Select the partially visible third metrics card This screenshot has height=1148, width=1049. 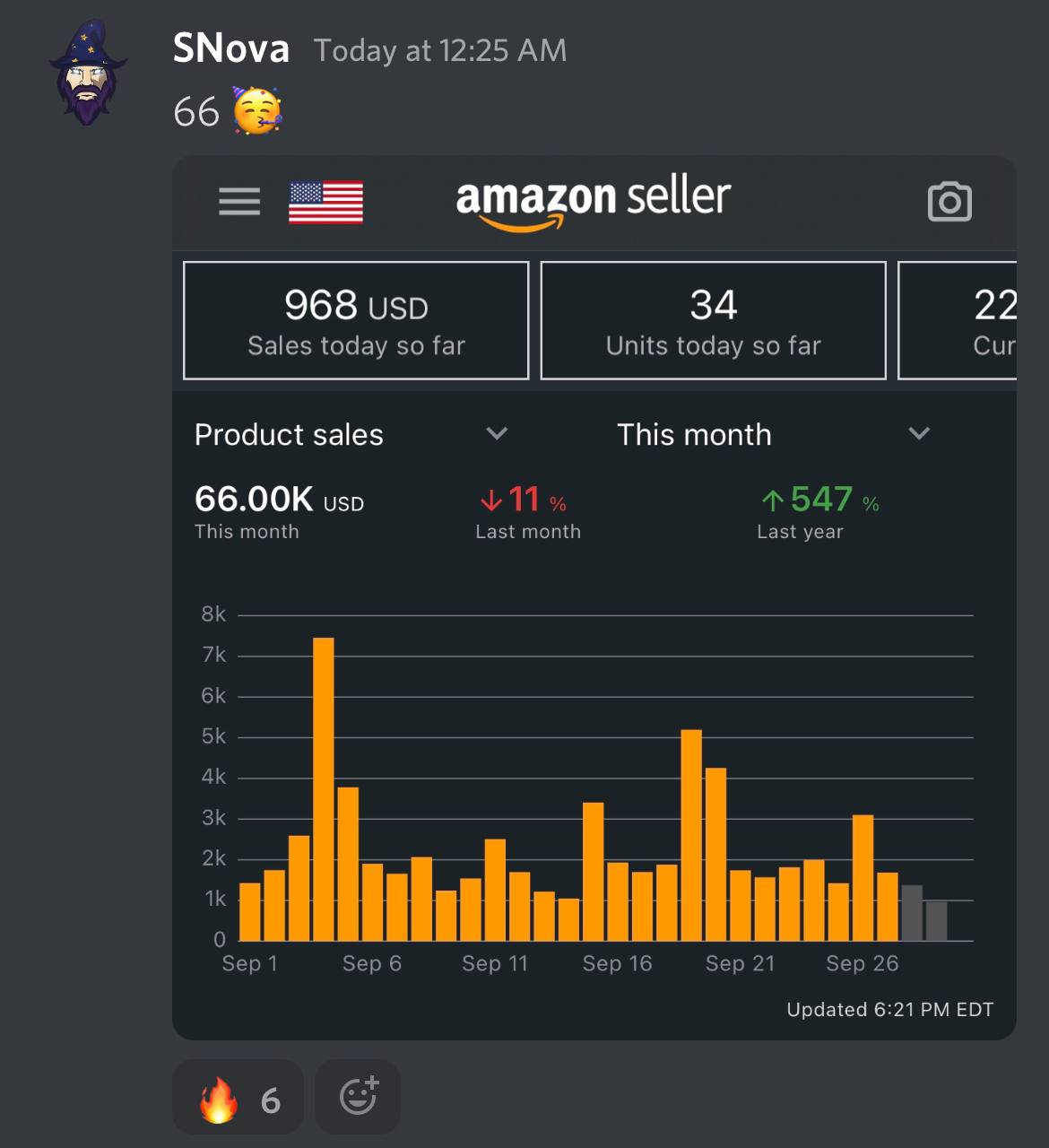tap(958, 320)
